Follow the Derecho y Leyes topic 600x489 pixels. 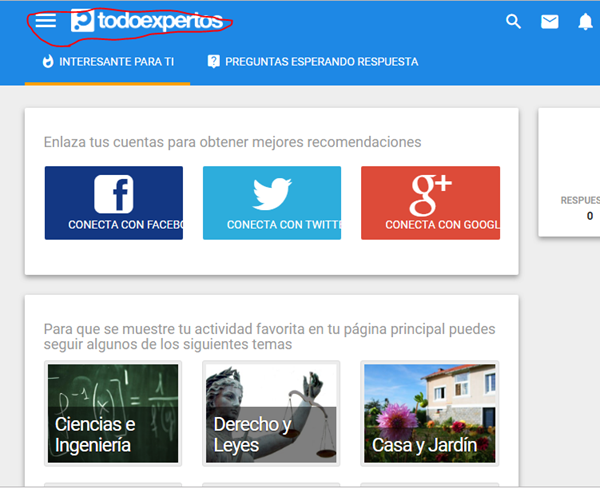pyautogui.click(x=271, y=413)
